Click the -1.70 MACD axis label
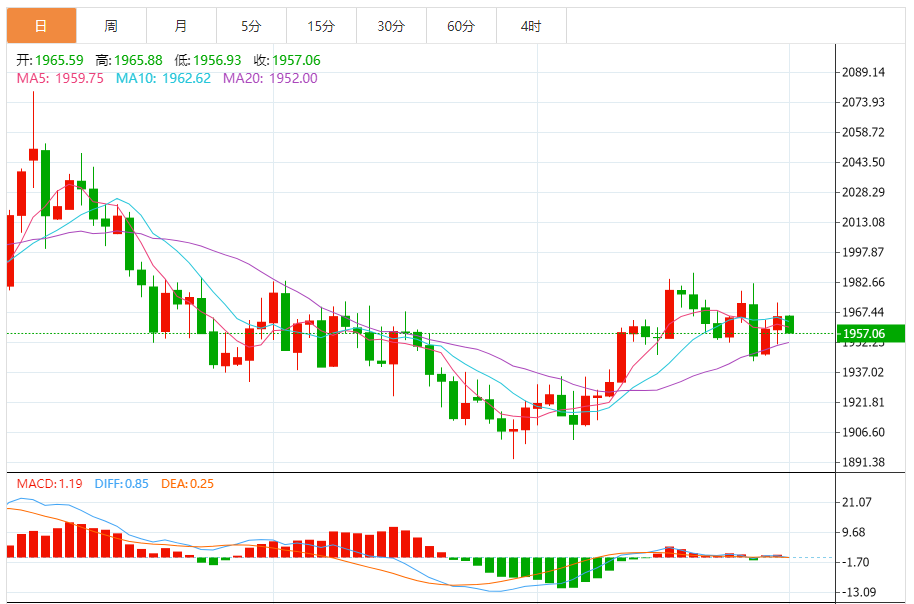 click(857, 562)
